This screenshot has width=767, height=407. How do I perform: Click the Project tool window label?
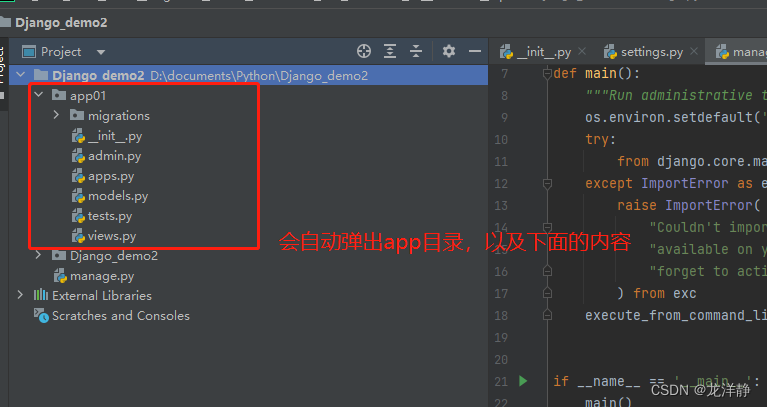click(61, 52)
